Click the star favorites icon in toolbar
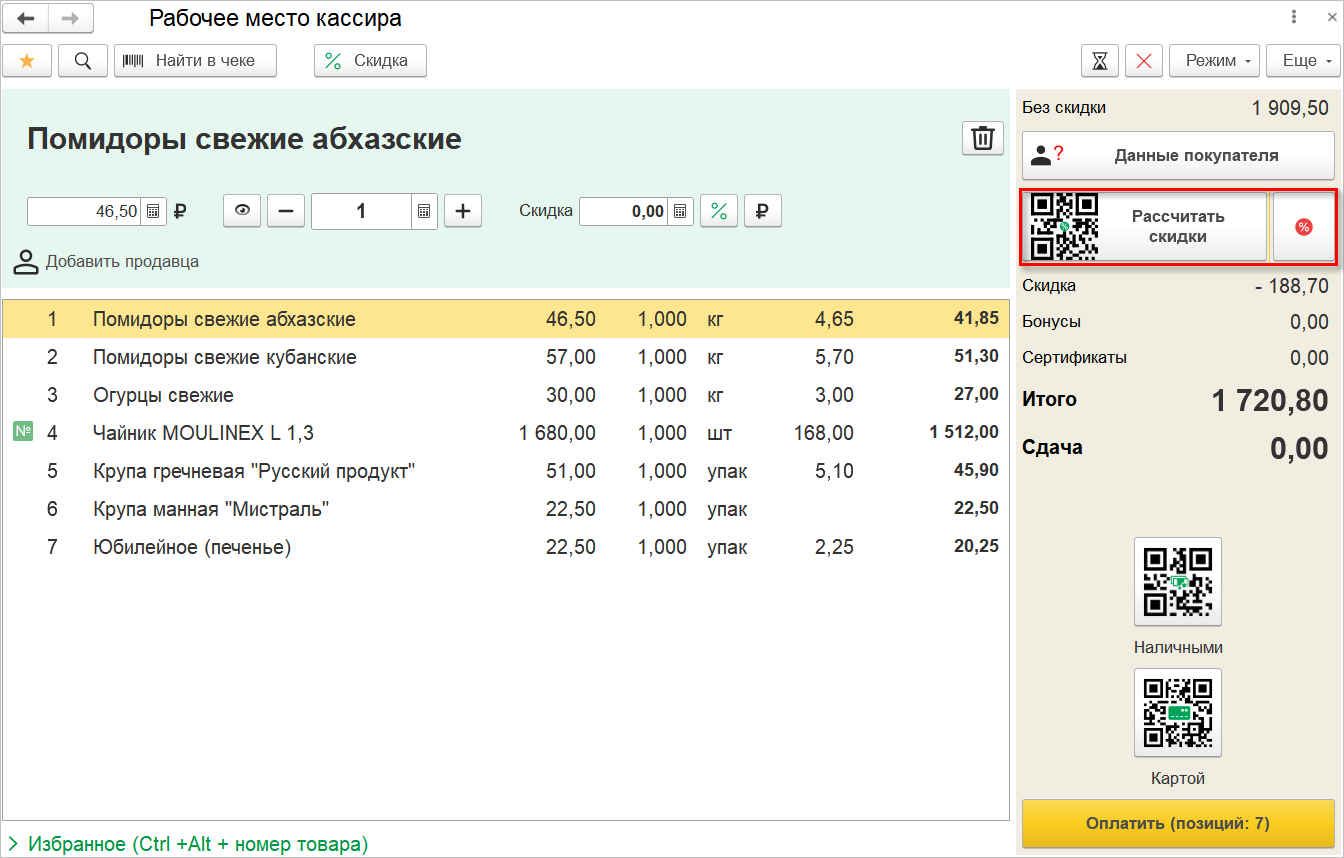This screenshot has height=858, width=1344. pos(27,61)
